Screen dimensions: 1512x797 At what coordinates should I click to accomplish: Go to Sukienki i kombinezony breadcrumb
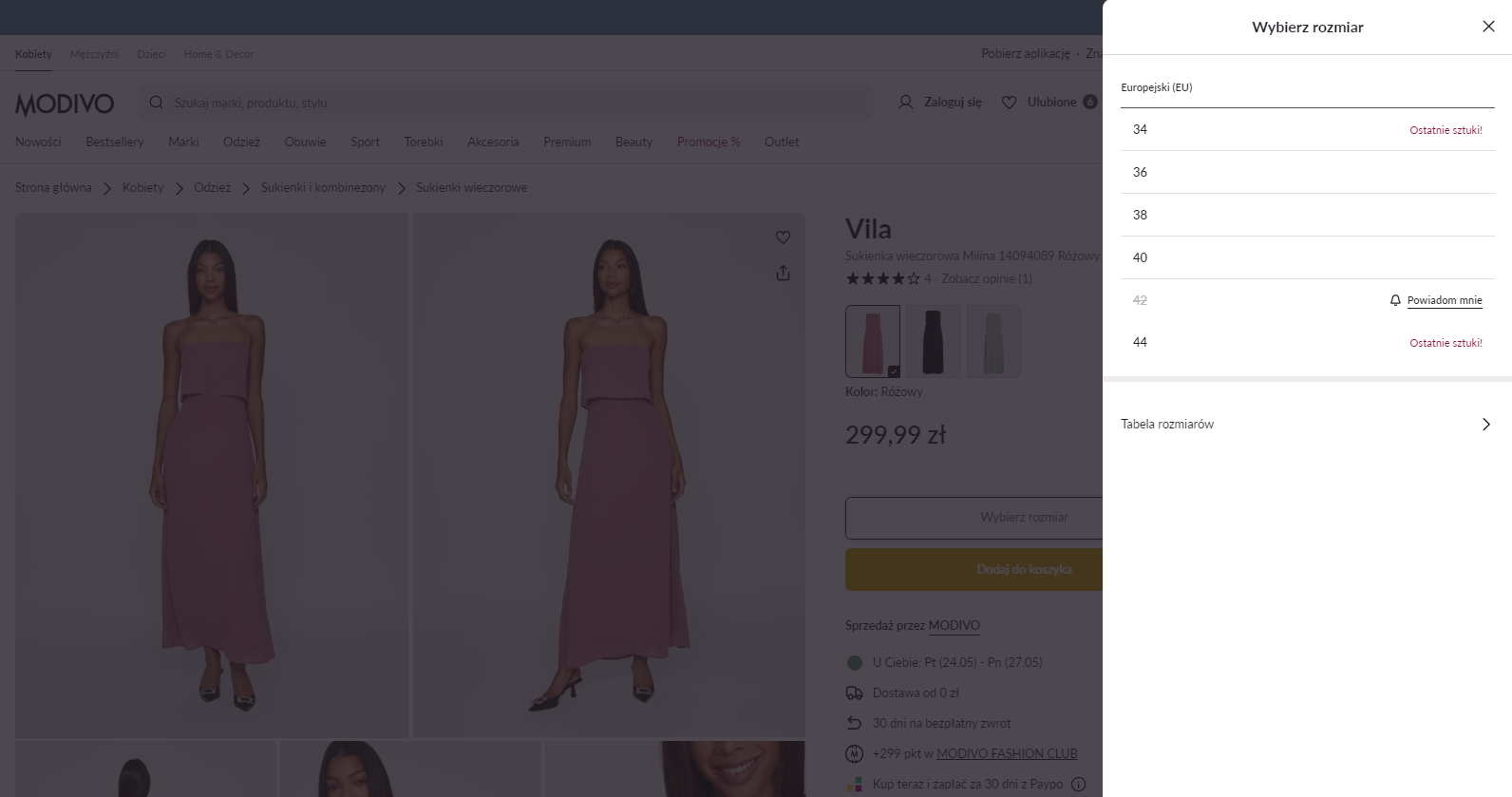323,188
